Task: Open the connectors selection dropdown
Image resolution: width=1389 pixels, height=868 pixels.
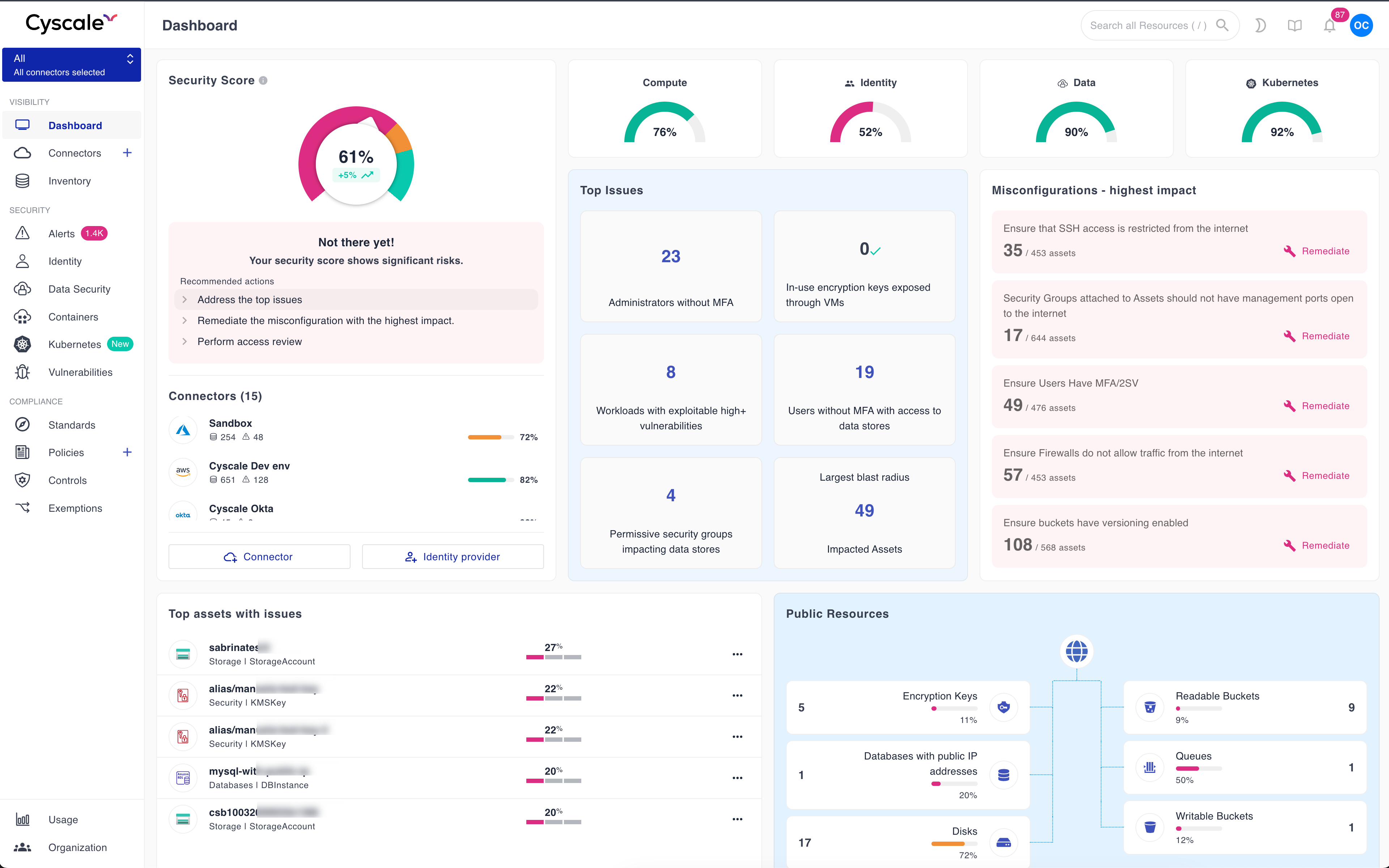Action: (72, 65)
